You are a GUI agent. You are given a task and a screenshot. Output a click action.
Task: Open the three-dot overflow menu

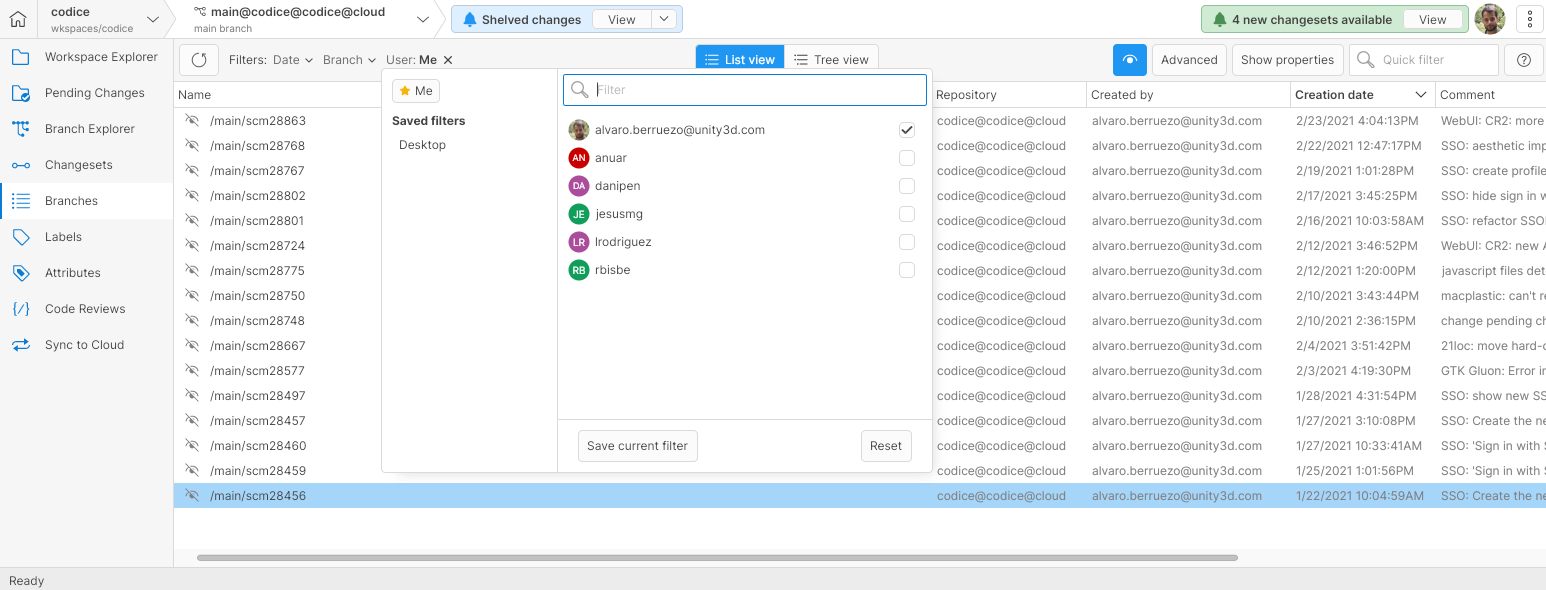coord(1530,18)
